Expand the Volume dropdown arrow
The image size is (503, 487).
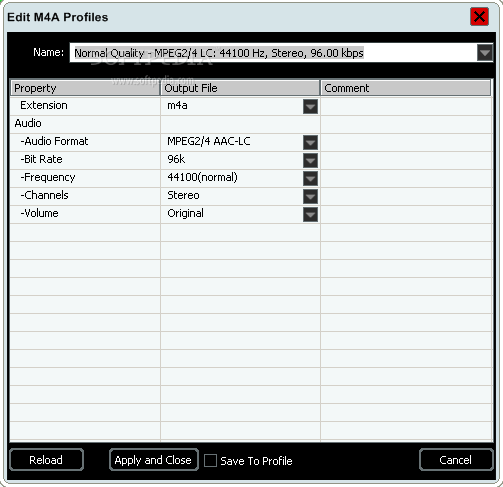point(310,215)
